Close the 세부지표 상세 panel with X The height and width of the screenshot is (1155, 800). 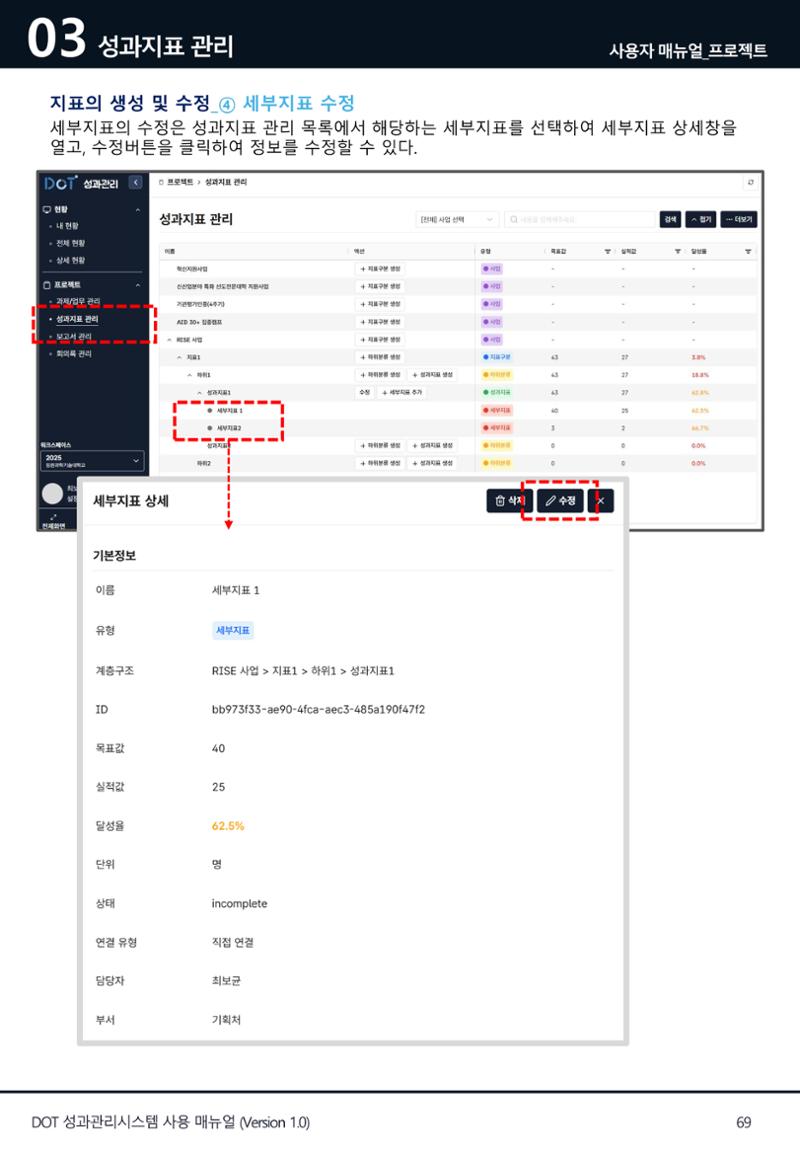[x=600, y=501]
